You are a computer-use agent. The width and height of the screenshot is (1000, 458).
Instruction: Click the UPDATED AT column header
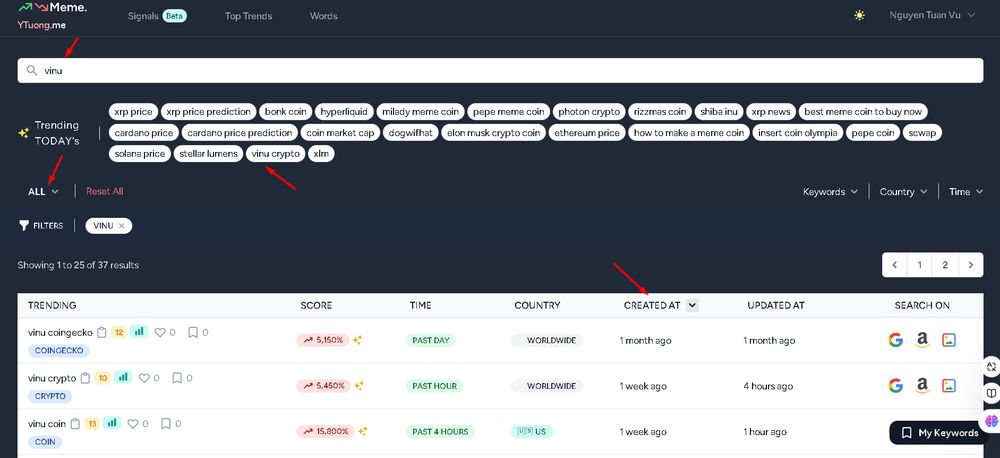pyautogui.click(x=776, y=306)
